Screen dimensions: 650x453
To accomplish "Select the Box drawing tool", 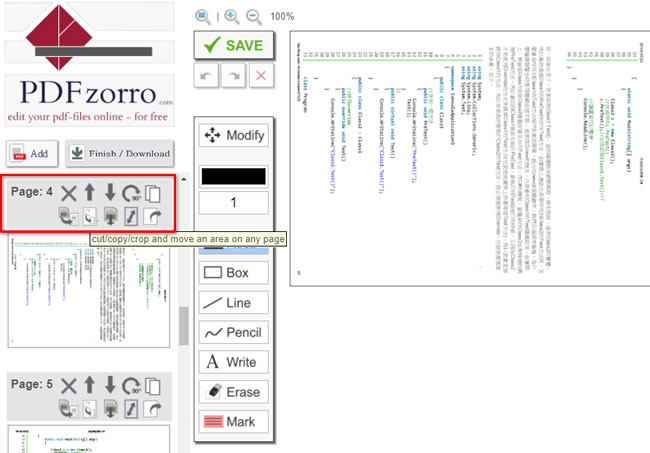I will point(234,273).
